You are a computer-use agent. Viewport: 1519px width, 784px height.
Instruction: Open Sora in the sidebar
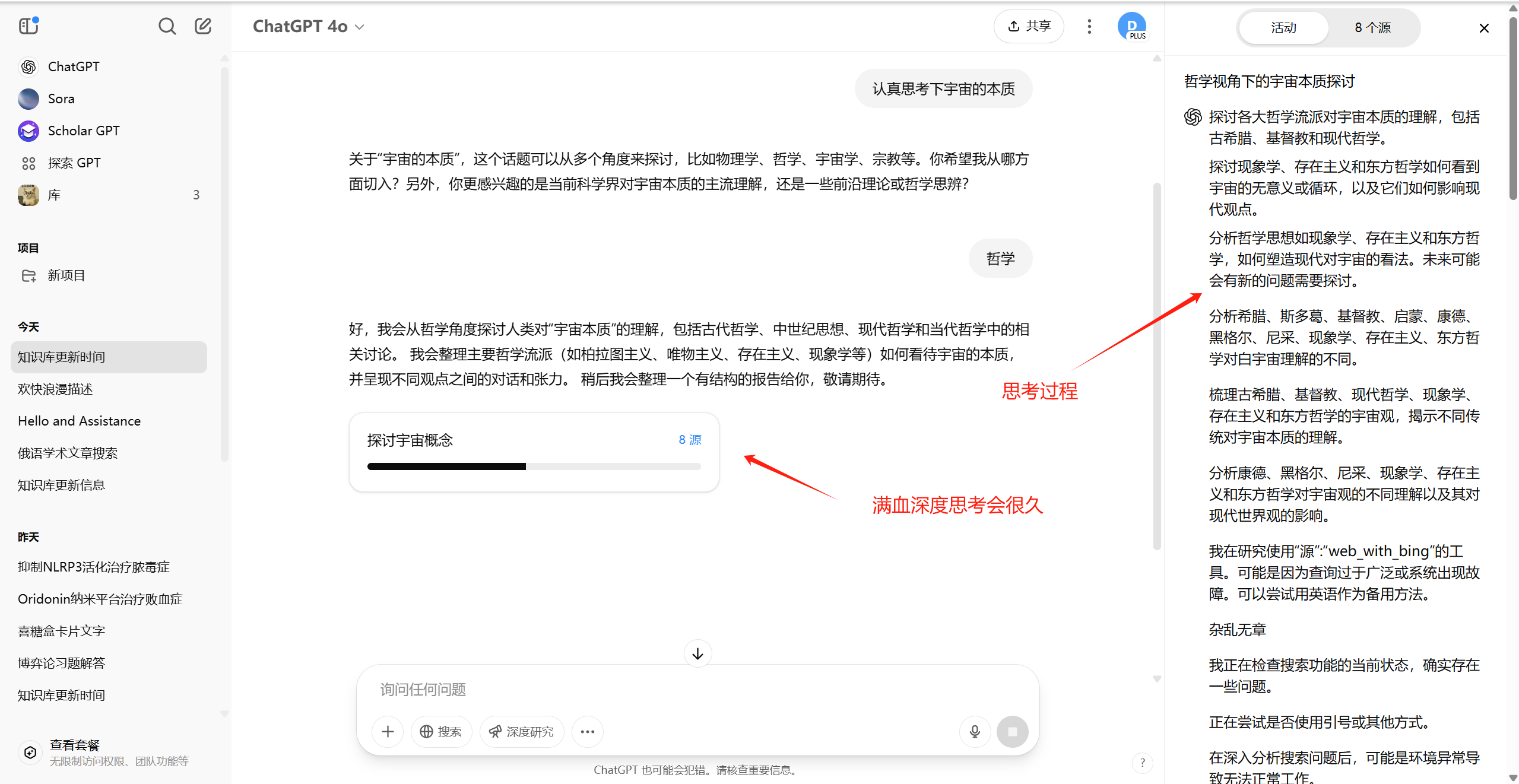pyautogui.click(x=110, y=99)
